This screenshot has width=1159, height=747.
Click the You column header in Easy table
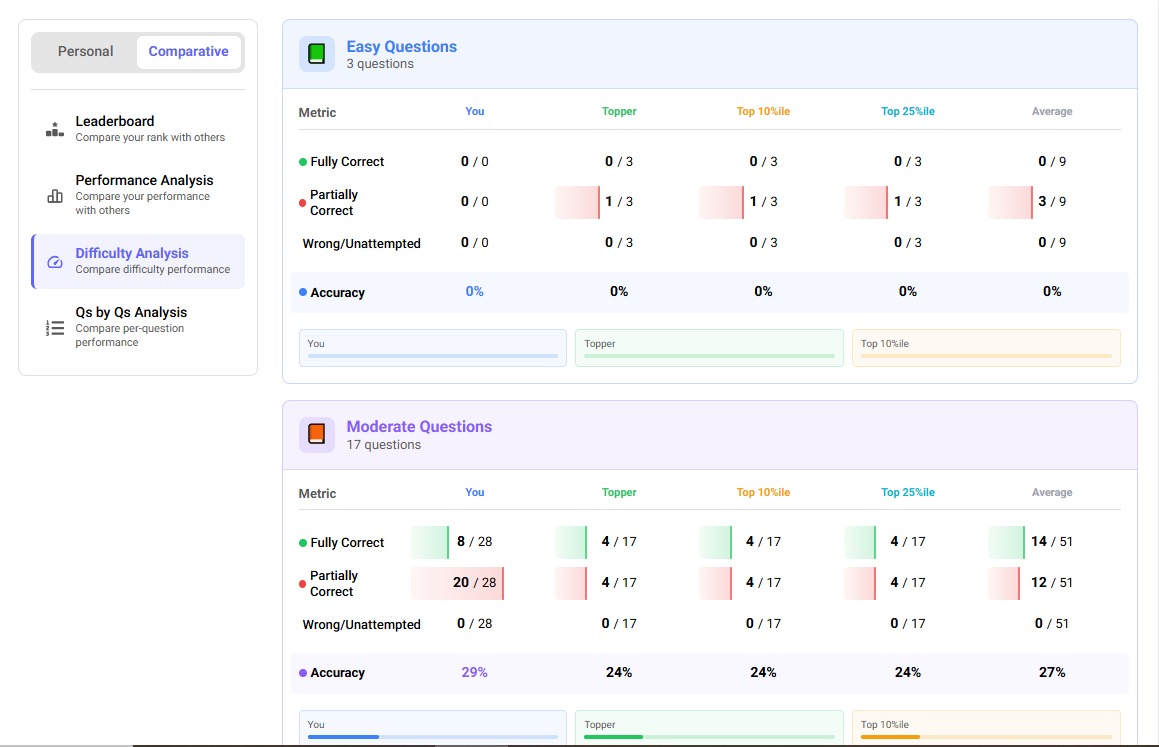475,112
